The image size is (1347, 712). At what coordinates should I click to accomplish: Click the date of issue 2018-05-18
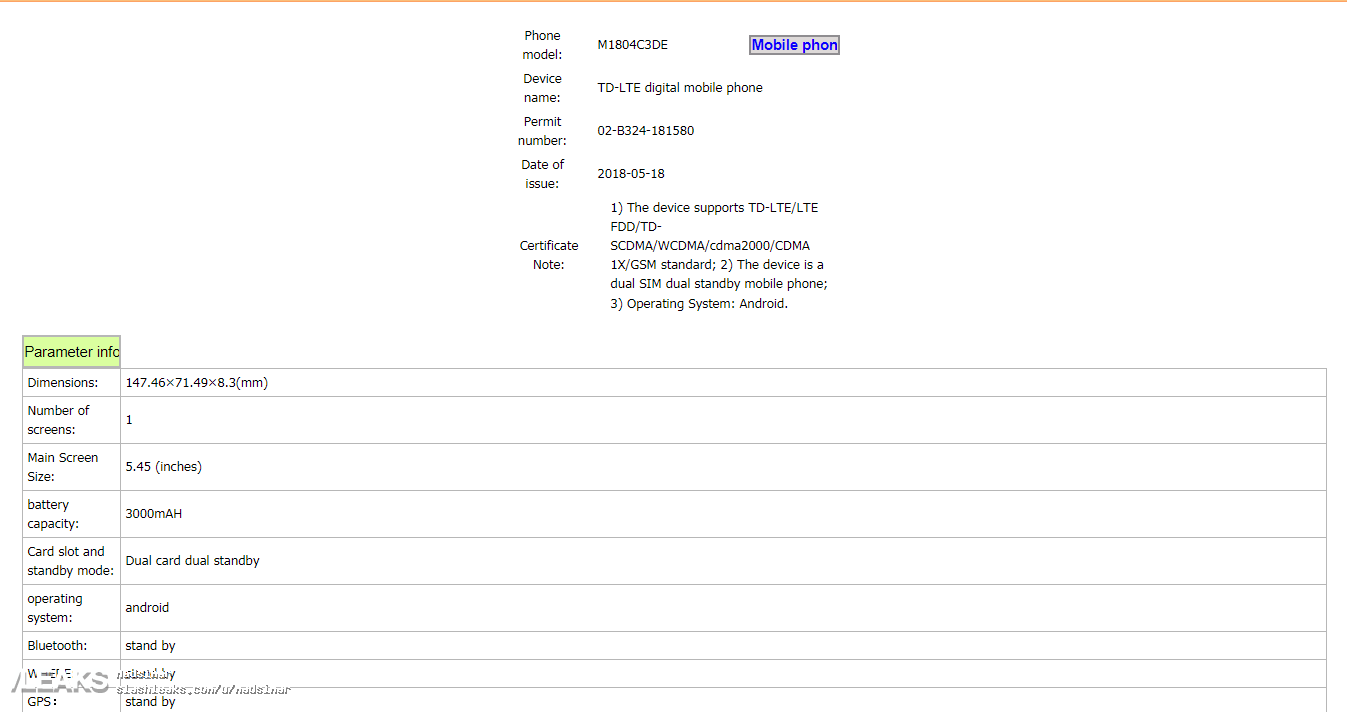pyautogui.click(x=630, y=174)
